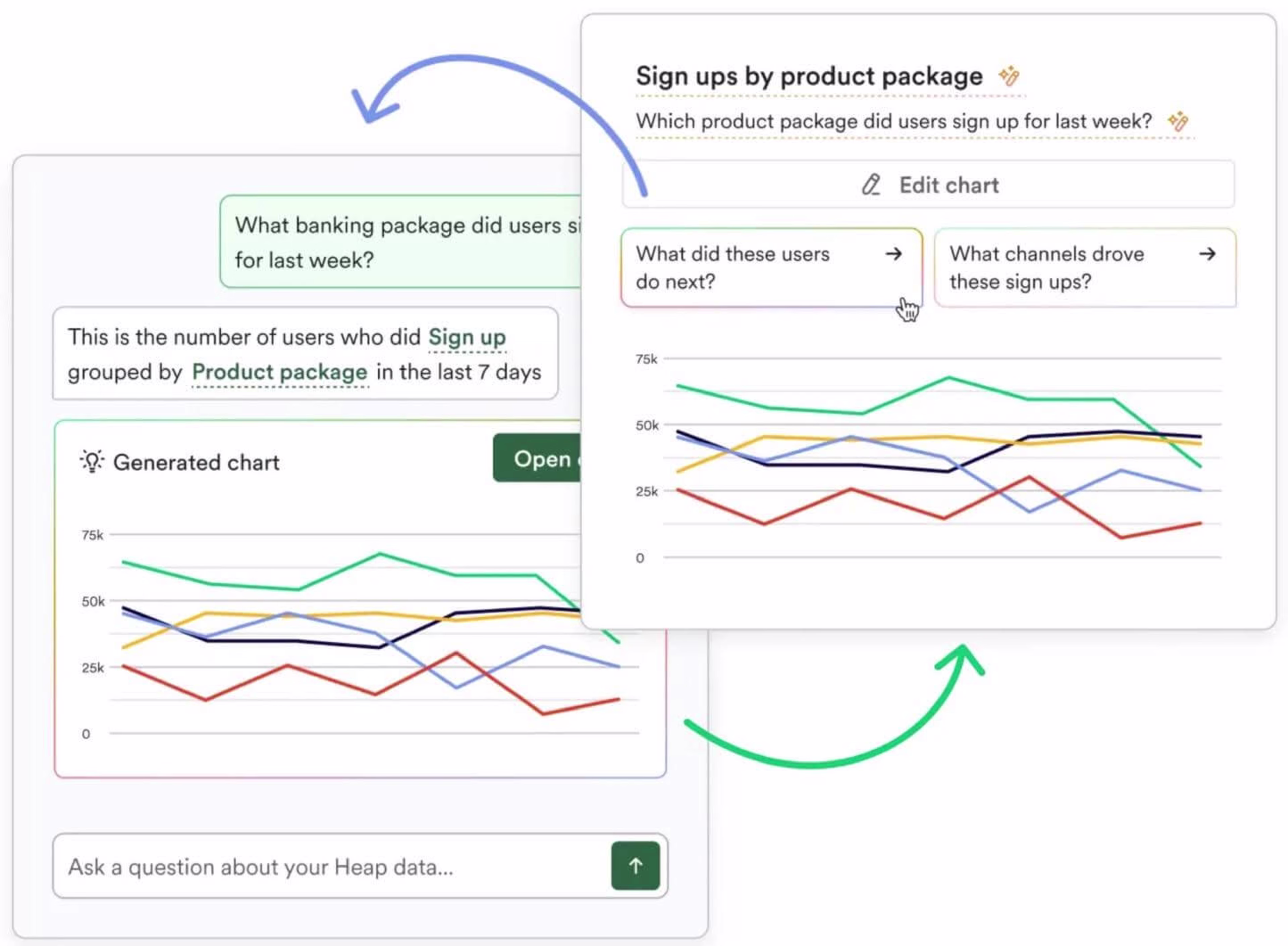Open the 'Sign up' event link

(x=467, y=337)
